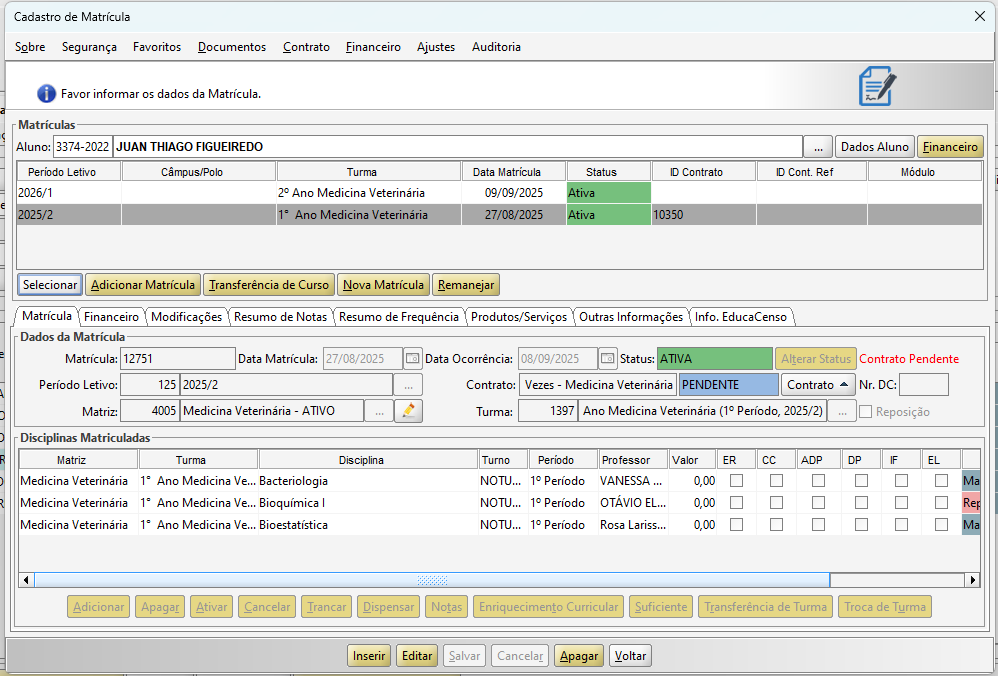Viewport: 998px width, 676px height.
Task: Open Período Letivo lookup ellipsis button
Action: click(408, 384)
